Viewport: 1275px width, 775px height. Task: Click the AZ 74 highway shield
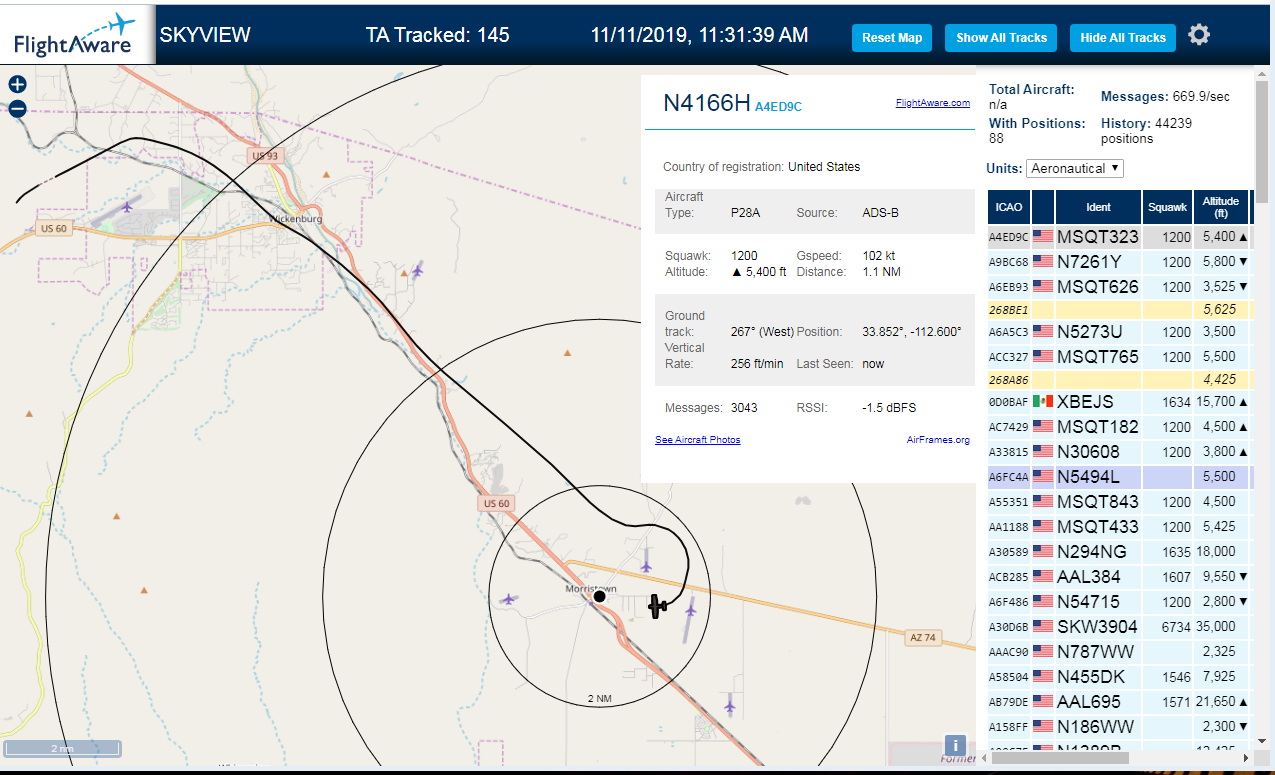[x=922, y=637]
